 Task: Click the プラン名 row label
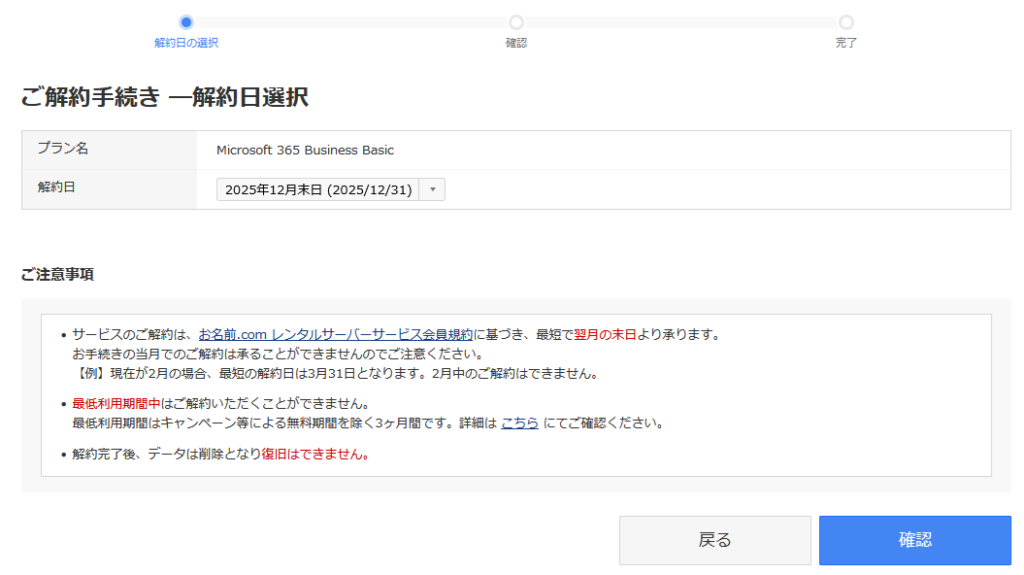click(63, 149)
